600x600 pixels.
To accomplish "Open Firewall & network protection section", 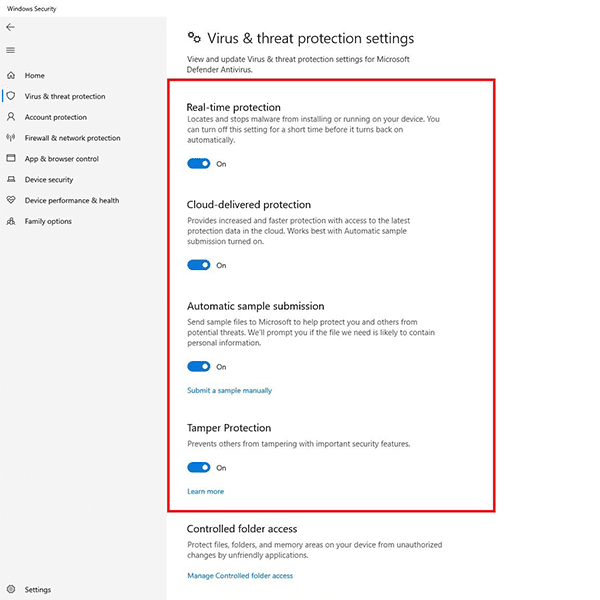I will pyautogui.click(x=73, y=138).
